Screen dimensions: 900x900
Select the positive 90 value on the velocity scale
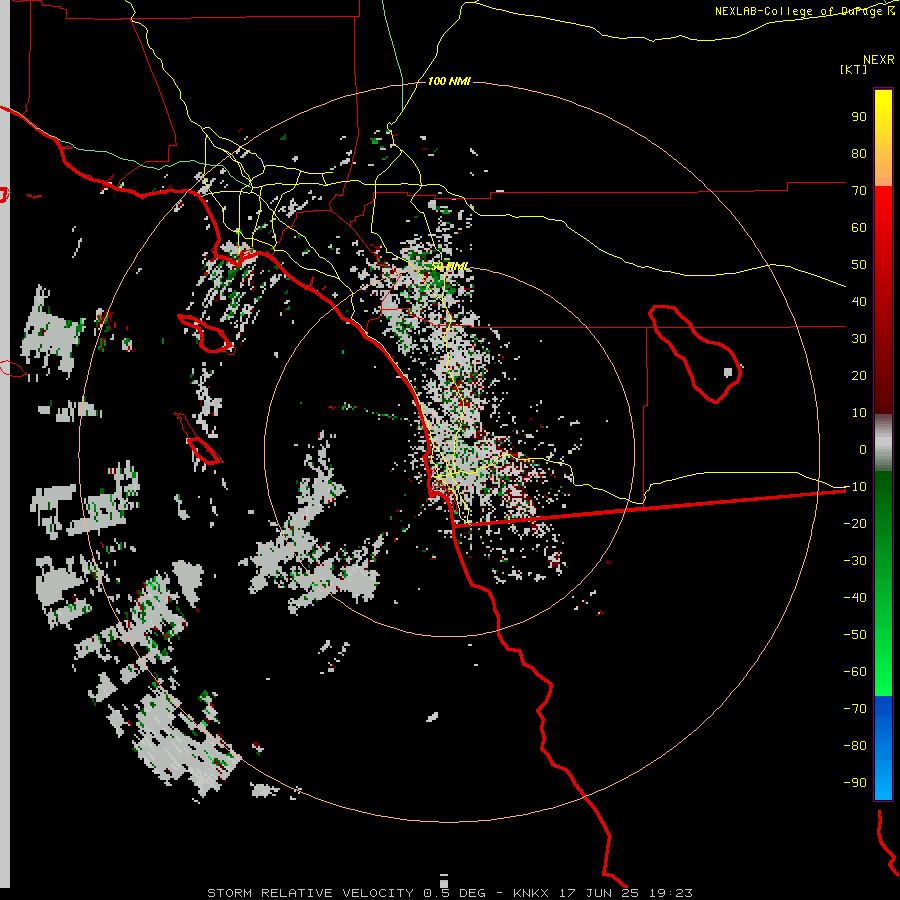coord(859,117)
